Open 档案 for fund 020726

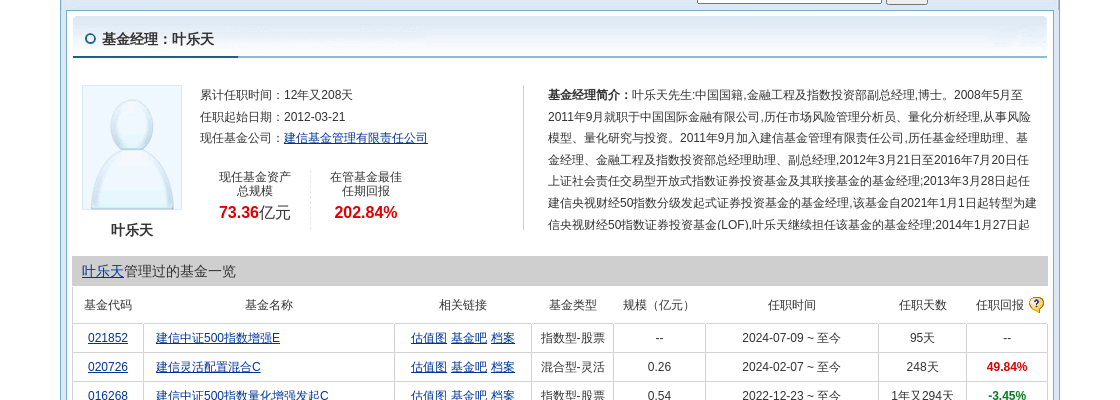click(x=503, y=367)
